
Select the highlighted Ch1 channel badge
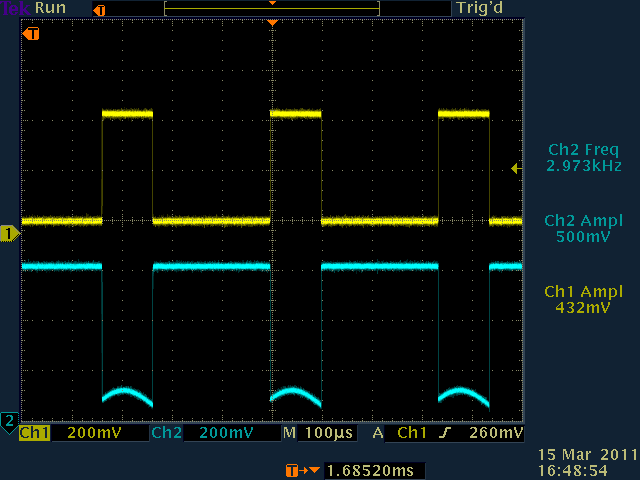(34, 434)
